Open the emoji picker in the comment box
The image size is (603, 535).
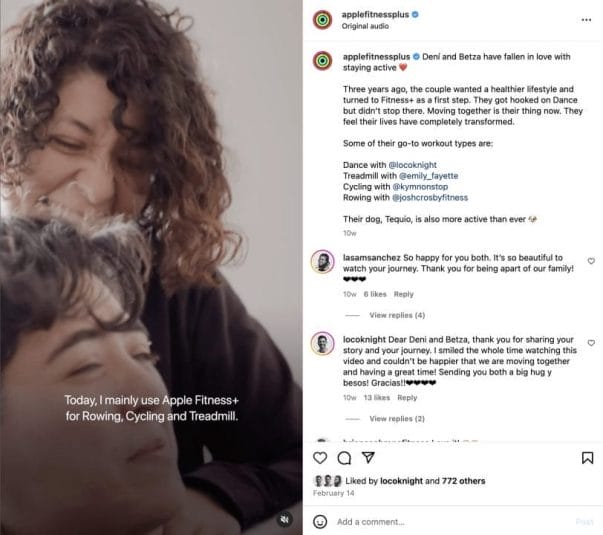tap(320, 521)
